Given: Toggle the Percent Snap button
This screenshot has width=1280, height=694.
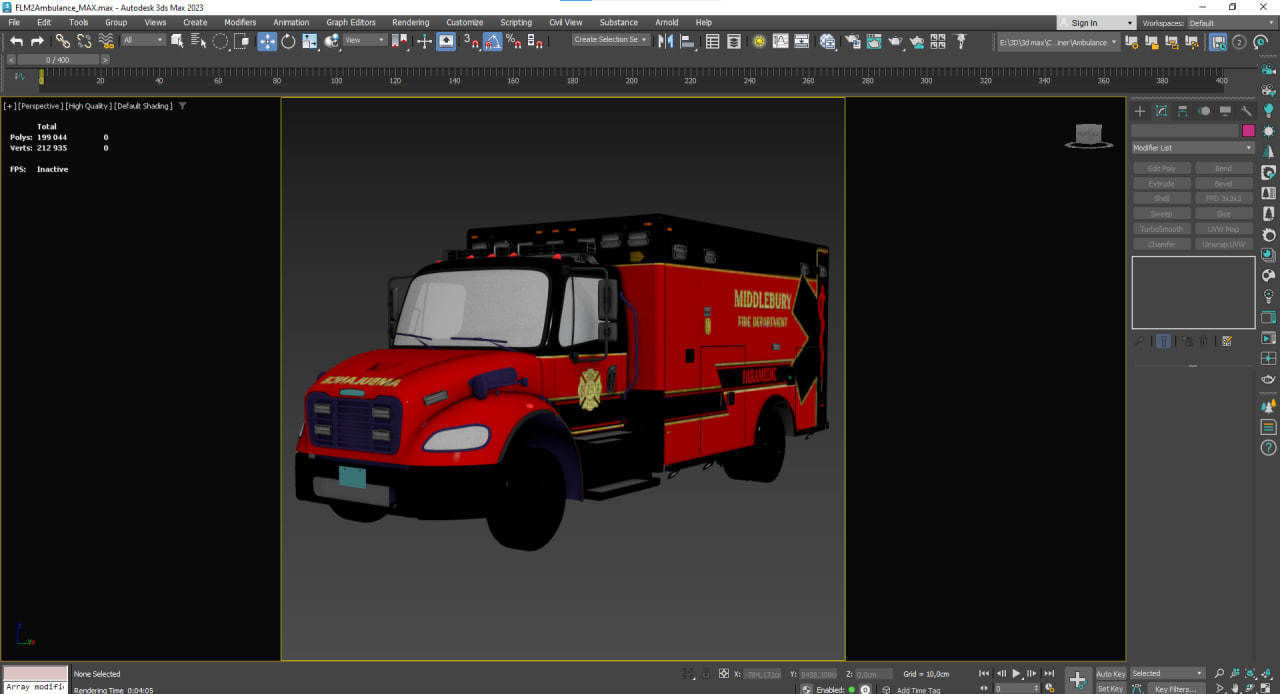Looking at the screenshot, I should click(x=514, y=41).
